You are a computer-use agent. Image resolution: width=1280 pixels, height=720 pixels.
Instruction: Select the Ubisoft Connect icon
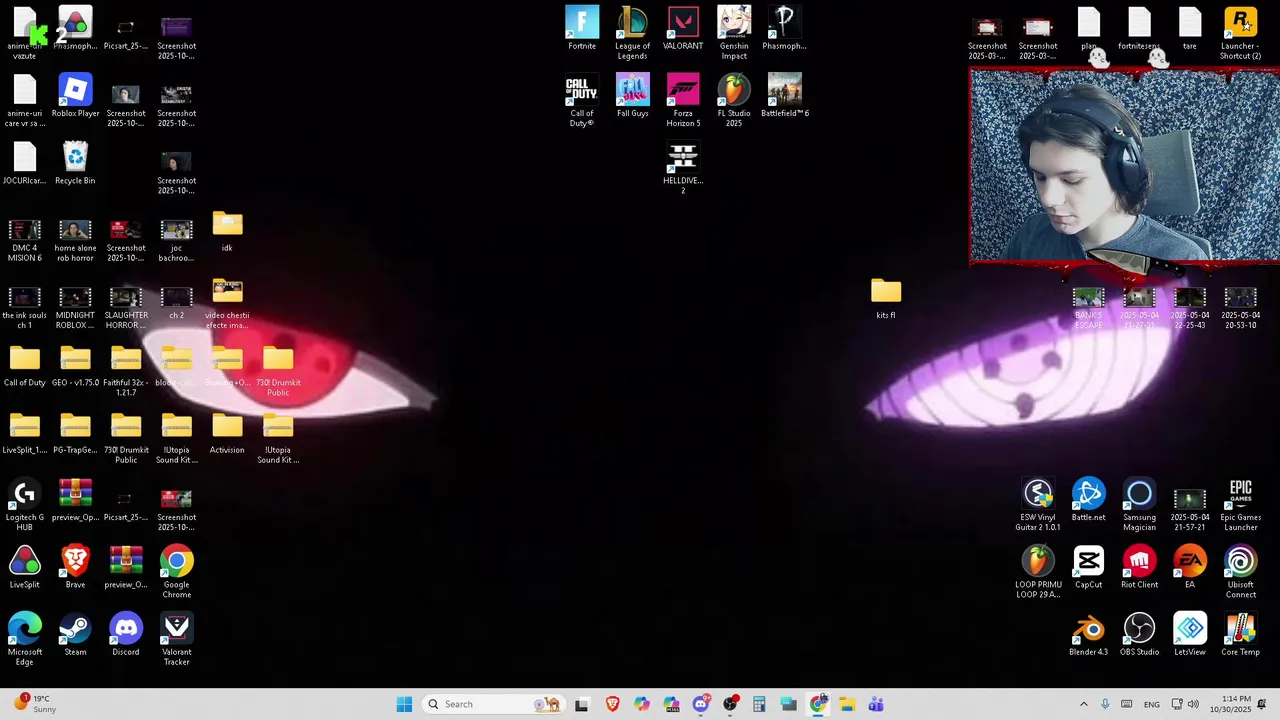[x=1240, y=573]
